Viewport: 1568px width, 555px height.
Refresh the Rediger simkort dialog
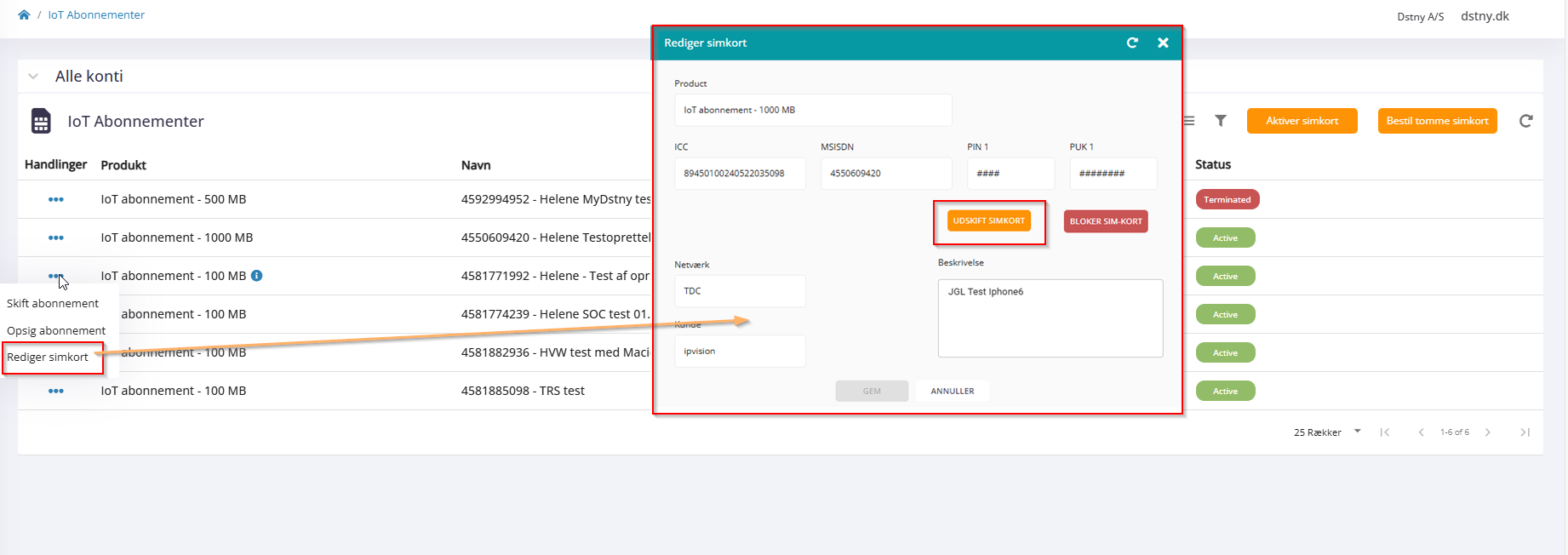[x=1132, y=43]
